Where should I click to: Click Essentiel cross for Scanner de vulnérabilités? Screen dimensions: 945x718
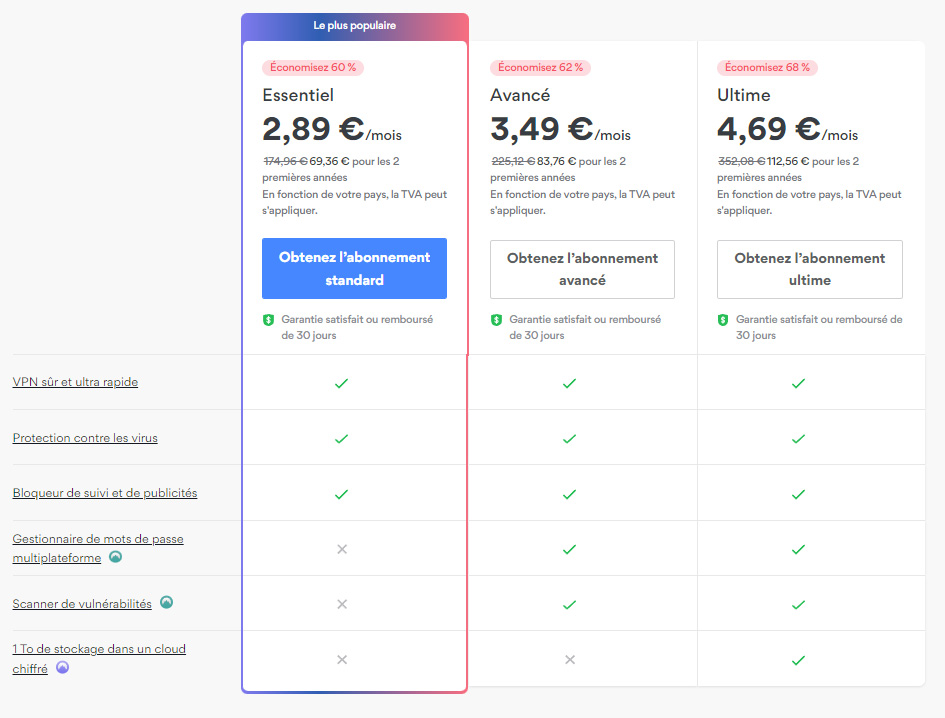[342, 604]
